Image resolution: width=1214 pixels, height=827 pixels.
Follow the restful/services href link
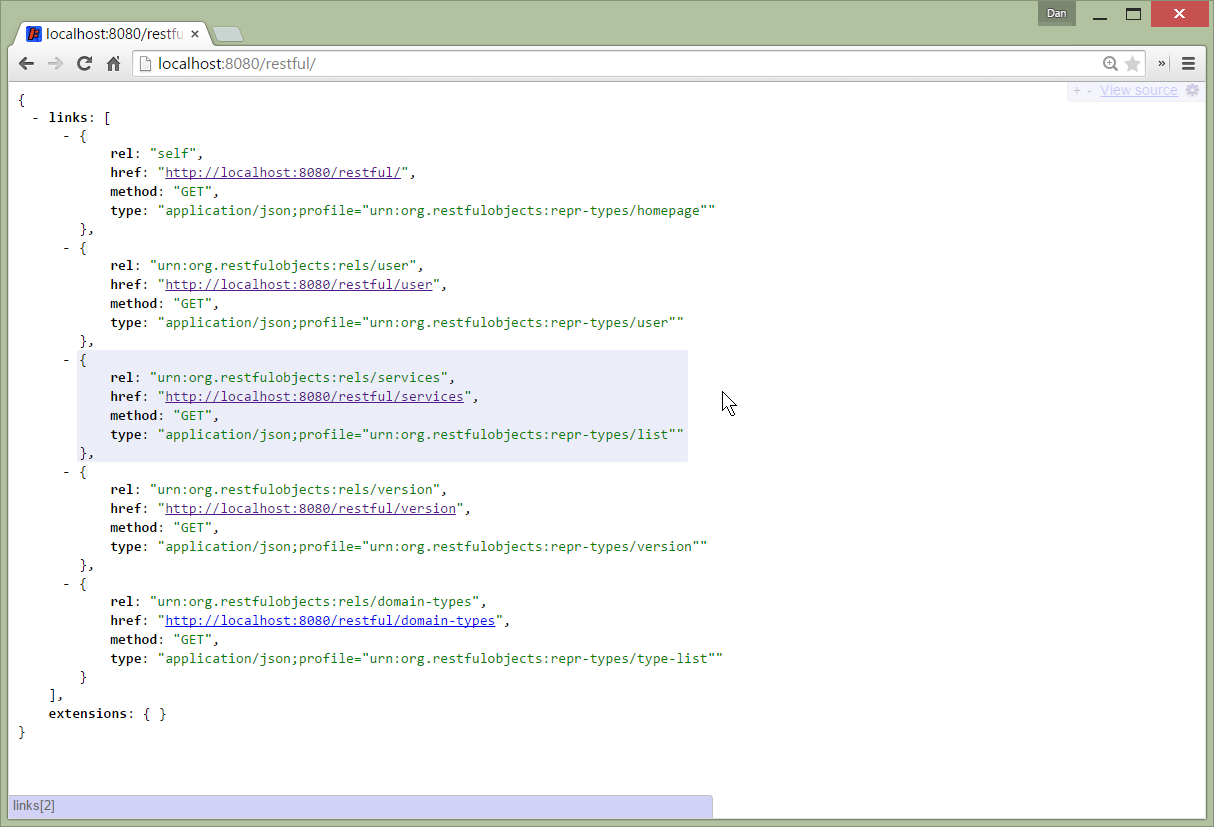click(314, 397)
